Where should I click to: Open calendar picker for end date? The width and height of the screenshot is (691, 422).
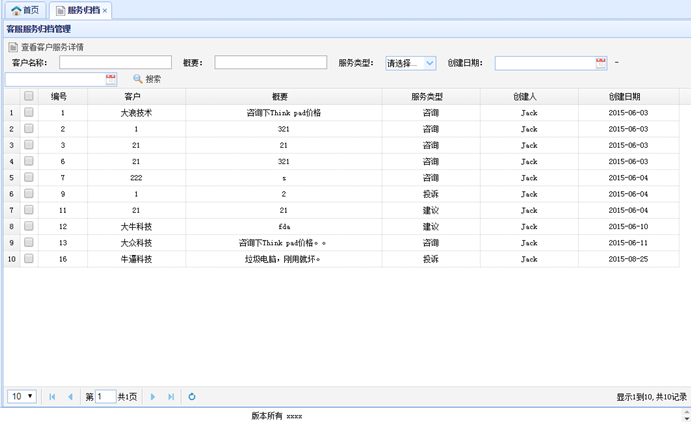[111, 79]
